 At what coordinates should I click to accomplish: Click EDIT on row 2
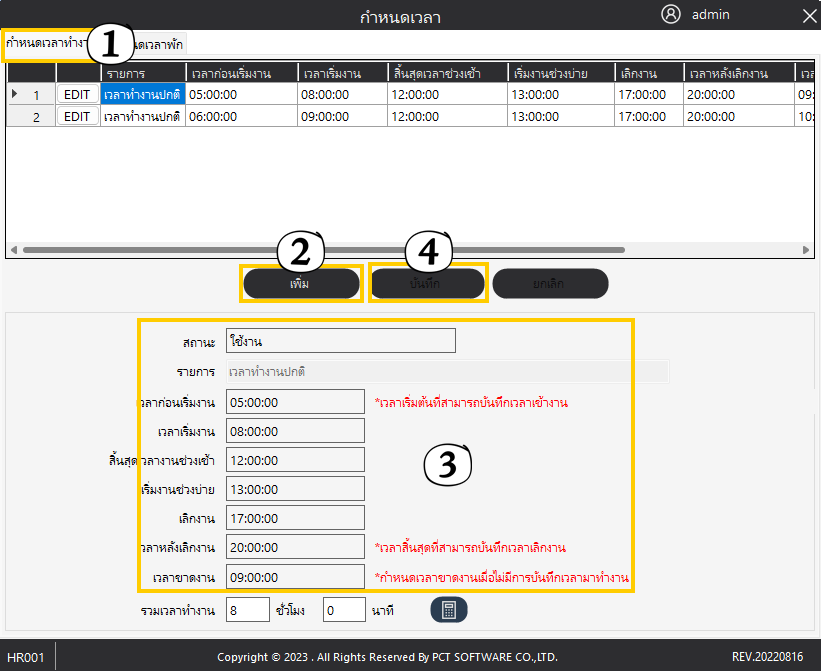click(77, 116)
